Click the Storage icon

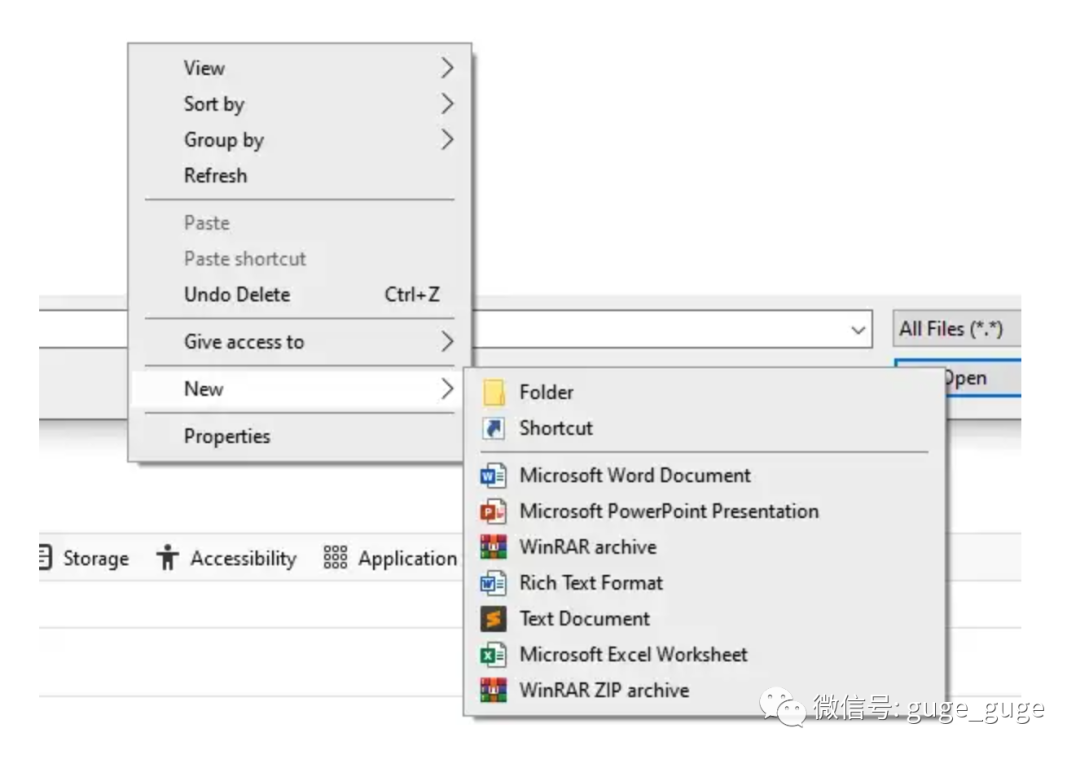click(45, 557)
